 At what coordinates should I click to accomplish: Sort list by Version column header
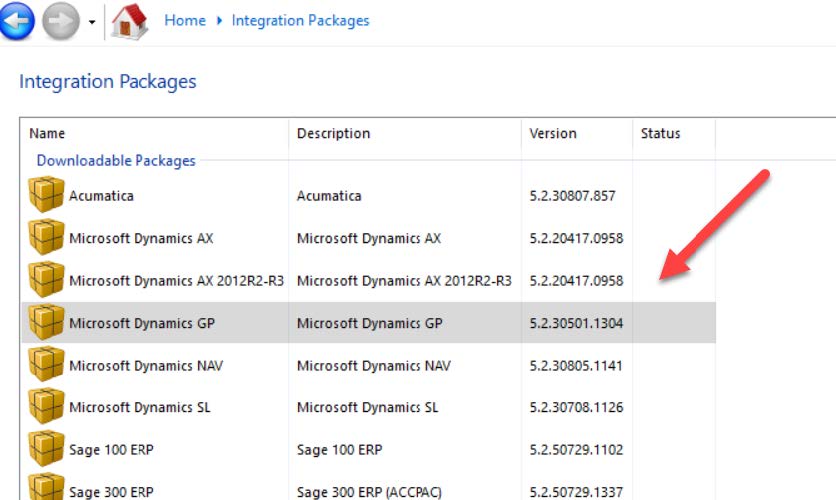pos(553,133)
